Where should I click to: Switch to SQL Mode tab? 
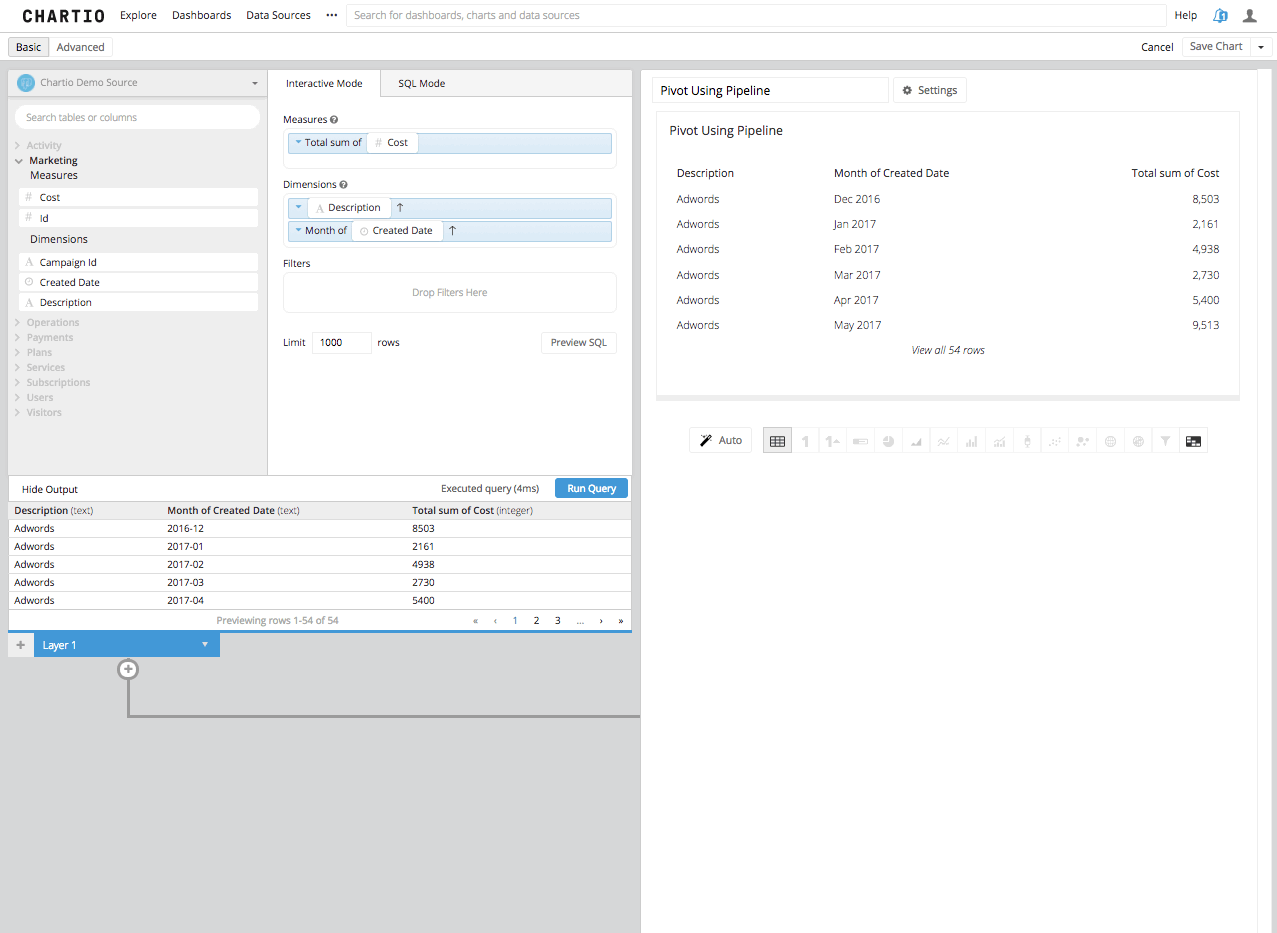(421, 83)
